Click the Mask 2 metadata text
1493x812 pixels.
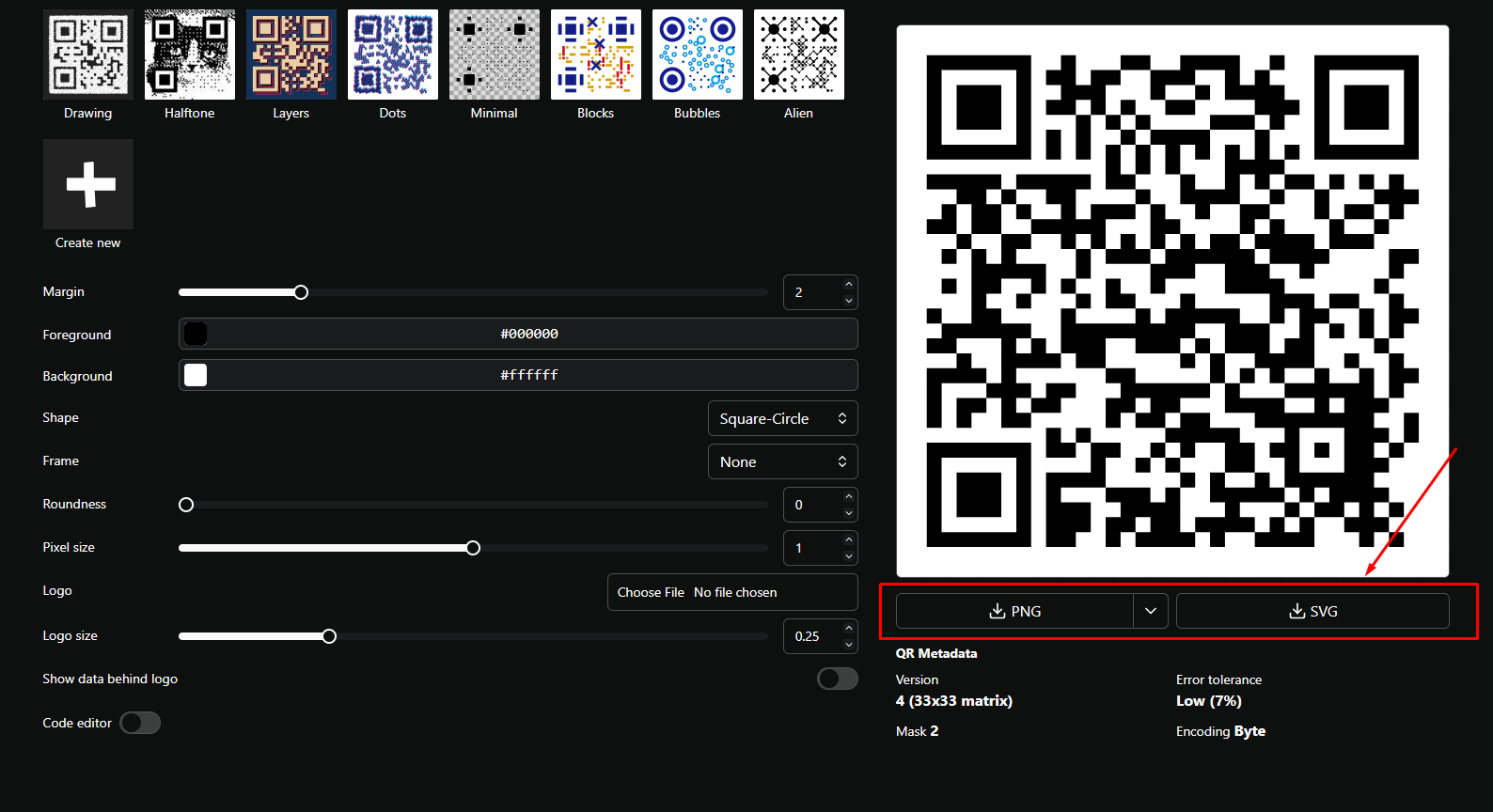point(918,731)
